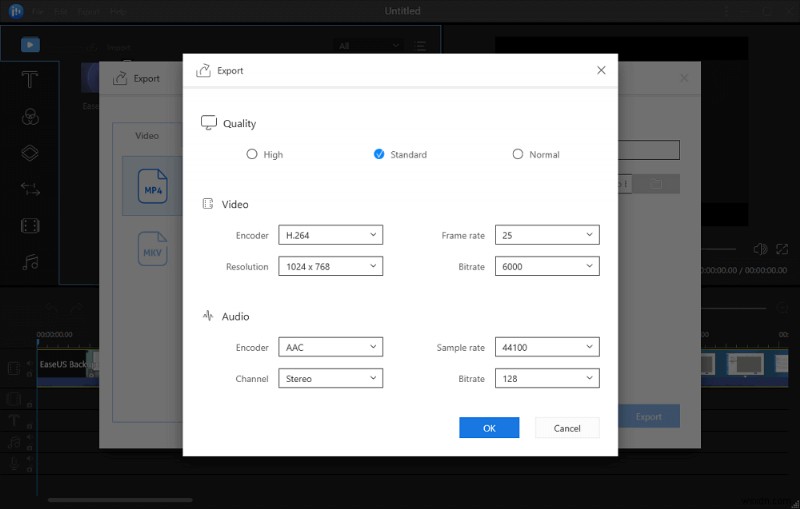The height and width of the screenshot is (509, 800).
Task: Click the output name field in background dialog
Action: (x=648, y=150)
